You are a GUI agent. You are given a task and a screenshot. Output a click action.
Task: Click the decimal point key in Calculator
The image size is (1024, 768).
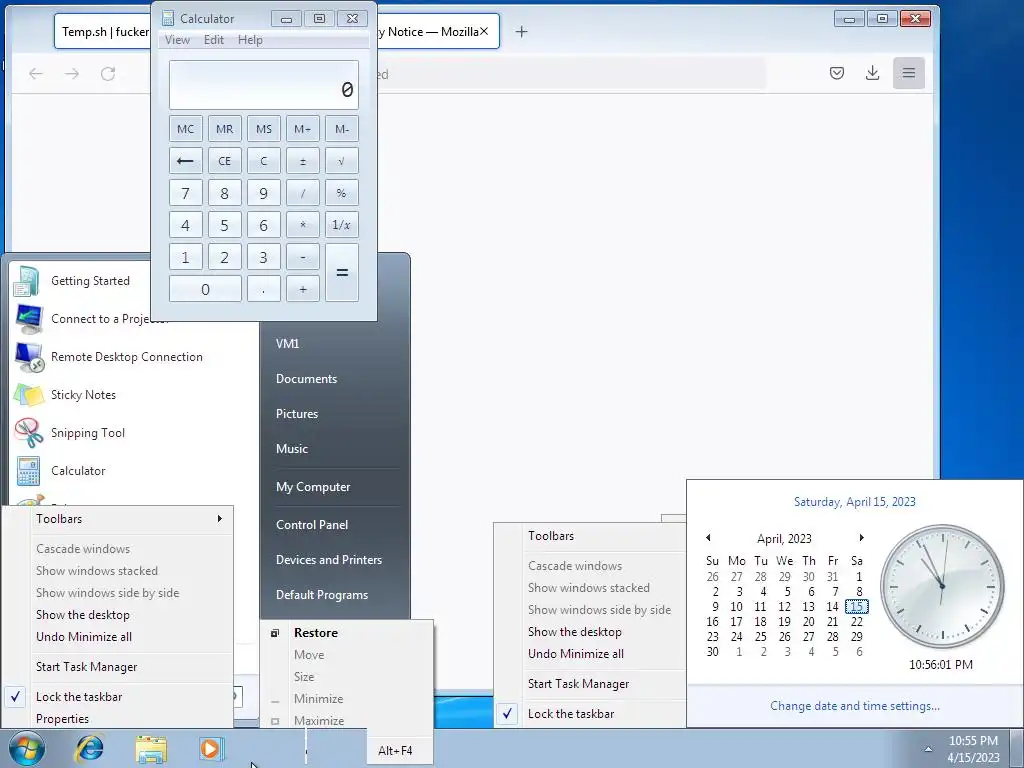(x=264, y=289)
